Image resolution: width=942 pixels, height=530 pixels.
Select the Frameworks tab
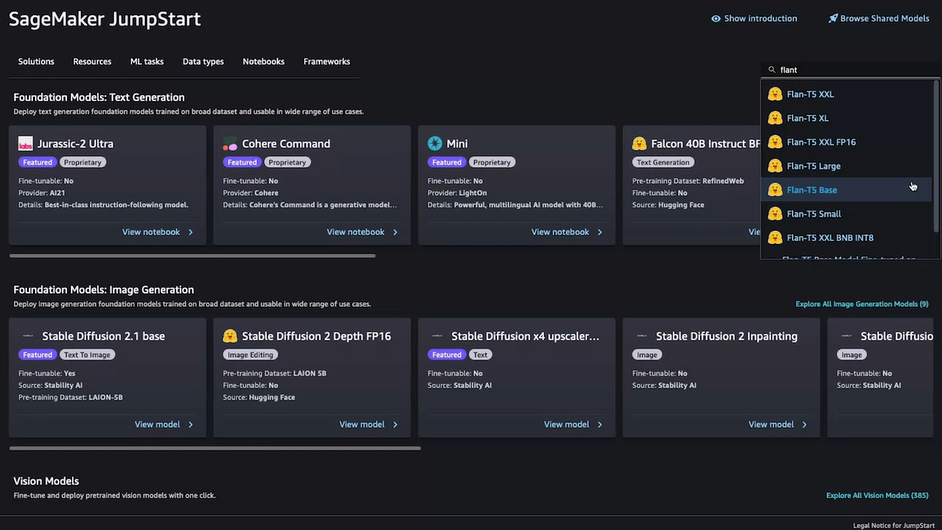327,61
